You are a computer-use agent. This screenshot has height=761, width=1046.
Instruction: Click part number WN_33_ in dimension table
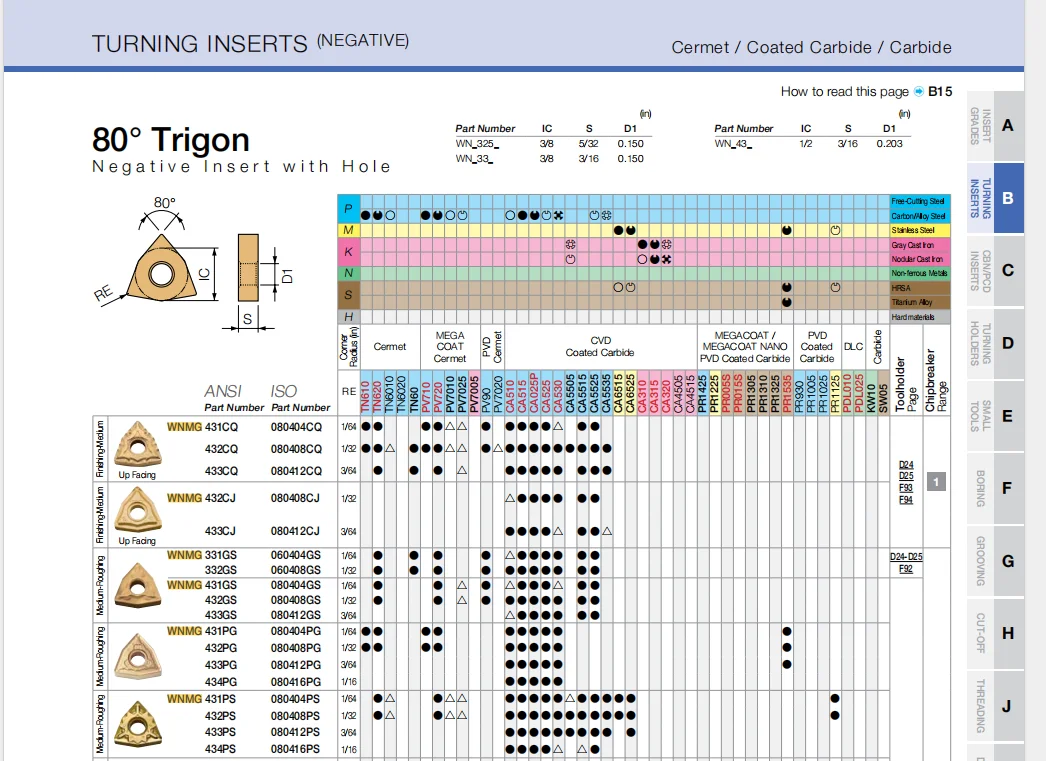point(474,159)
